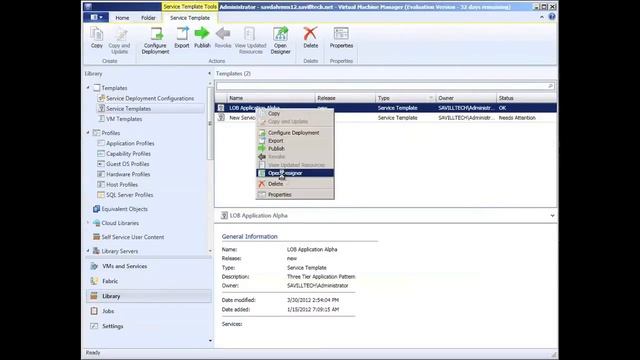Sort by the Type column header
The width and height of the screenshot is (640, 360).
tap(405, 98)
